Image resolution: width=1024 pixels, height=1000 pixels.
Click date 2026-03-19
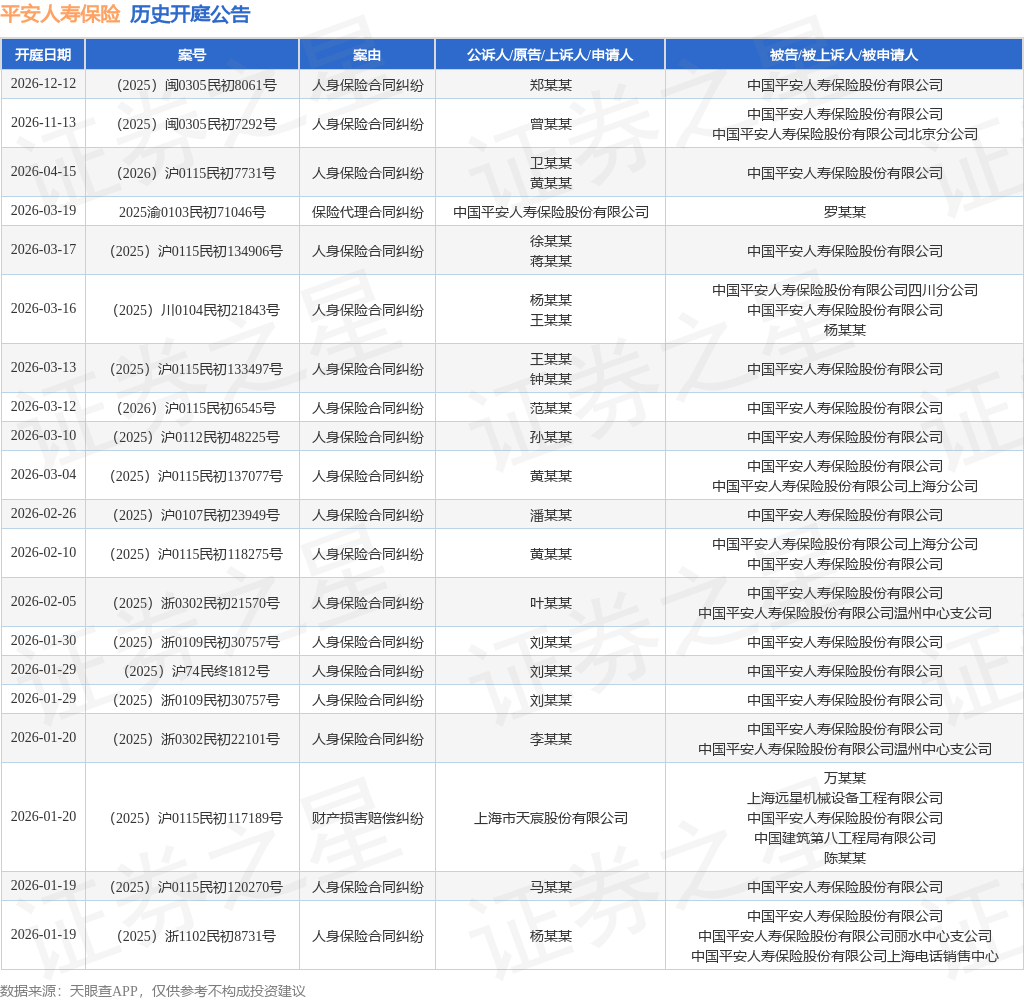point(43,211)
